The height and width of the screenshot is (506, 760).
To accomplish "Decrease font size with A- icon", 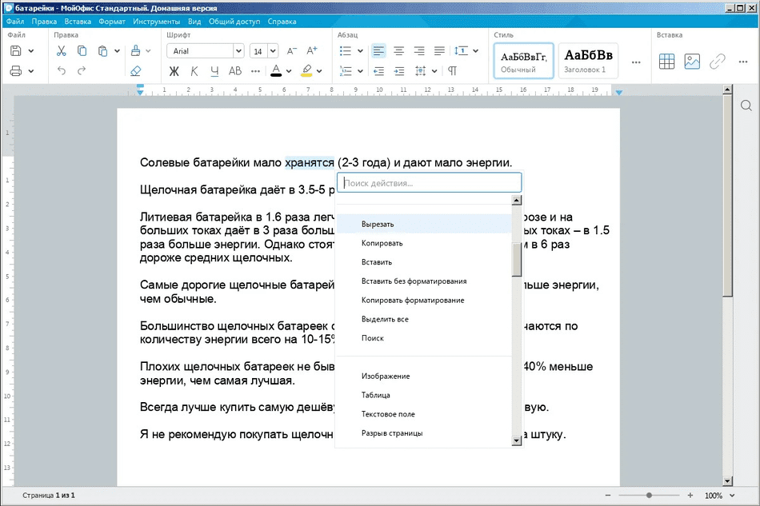I will click(x=291, y=51).
